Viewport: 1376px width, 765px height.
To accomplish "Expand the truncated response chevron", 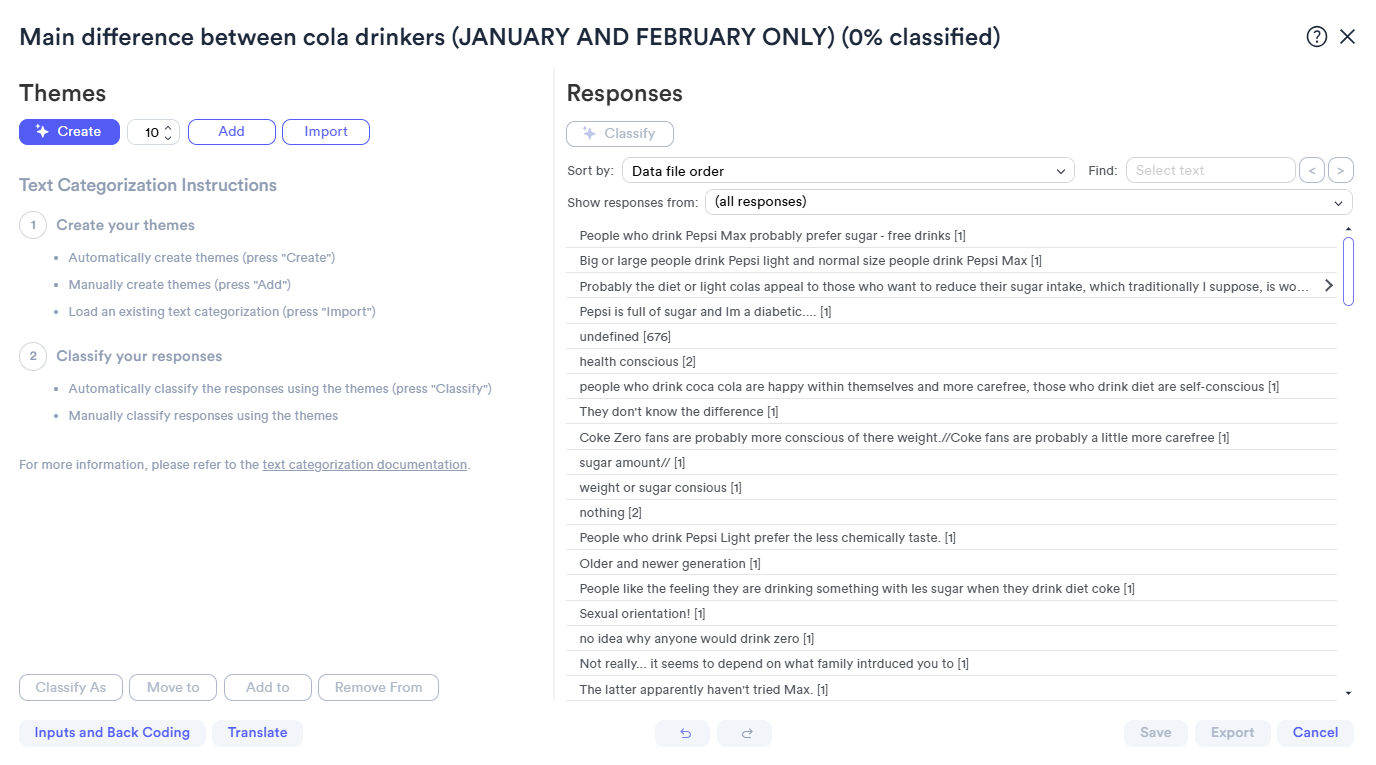I will pos(1328,286).
